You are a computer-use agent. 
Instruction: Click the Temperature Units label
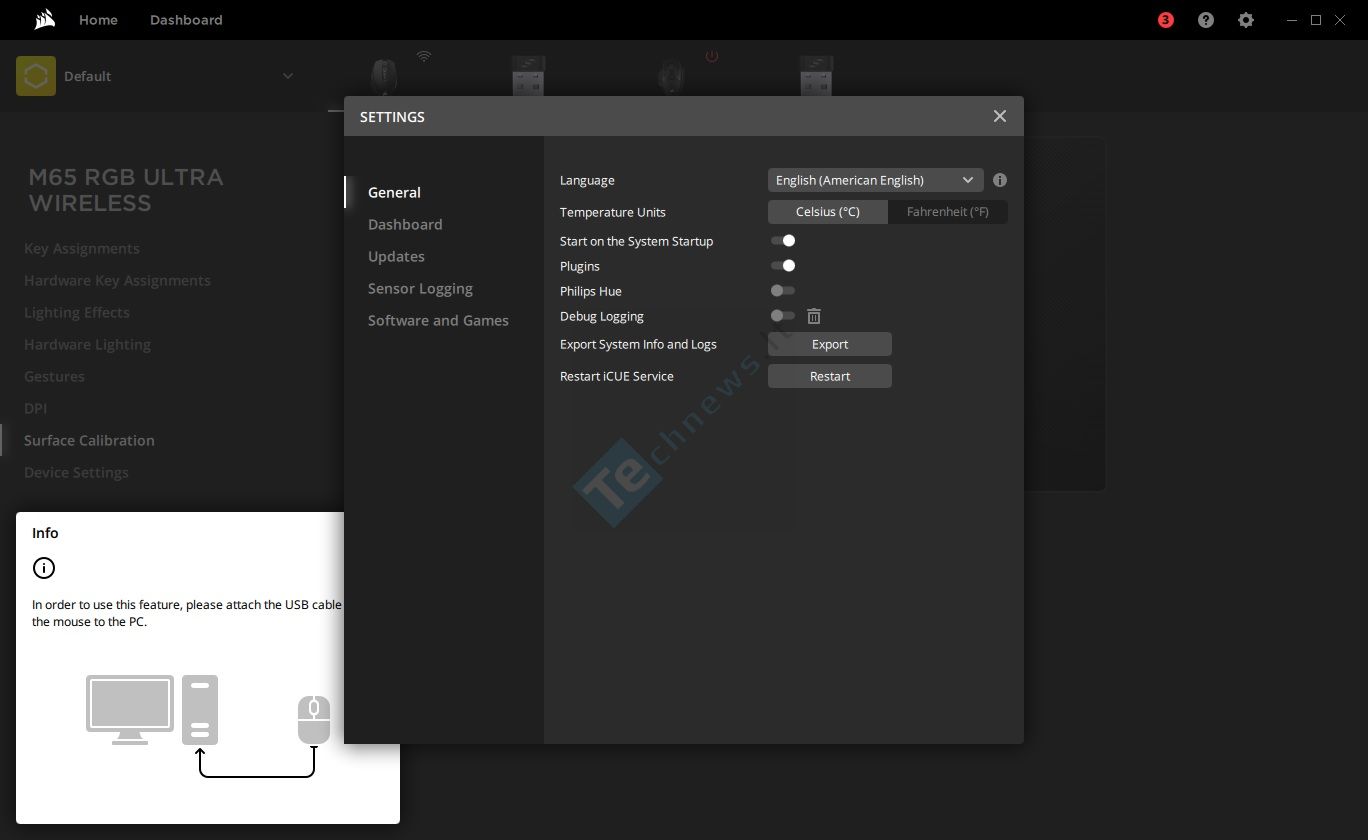613,212
